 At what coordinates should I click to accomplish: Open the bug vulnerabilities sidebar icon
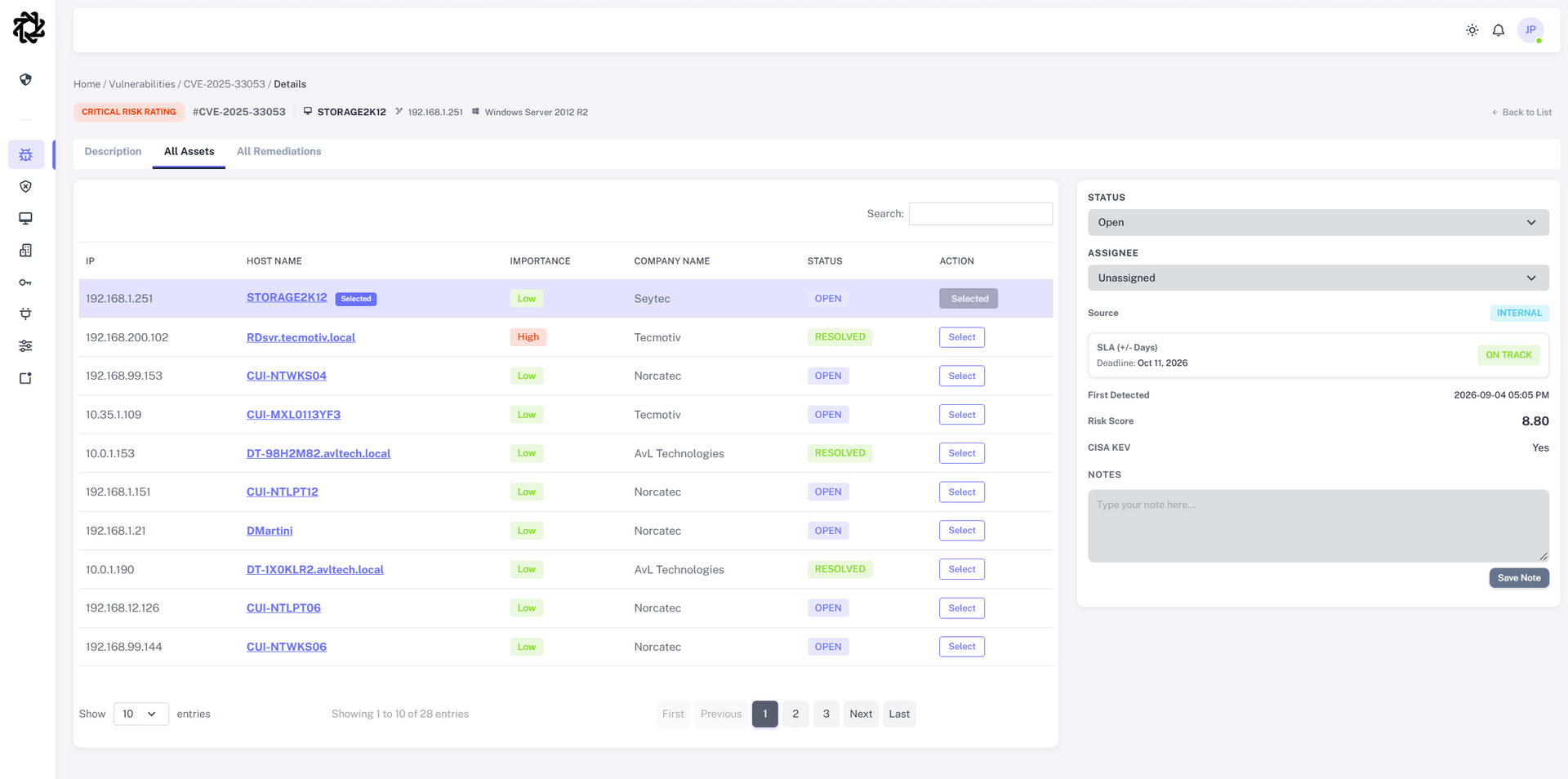(26, 154)
